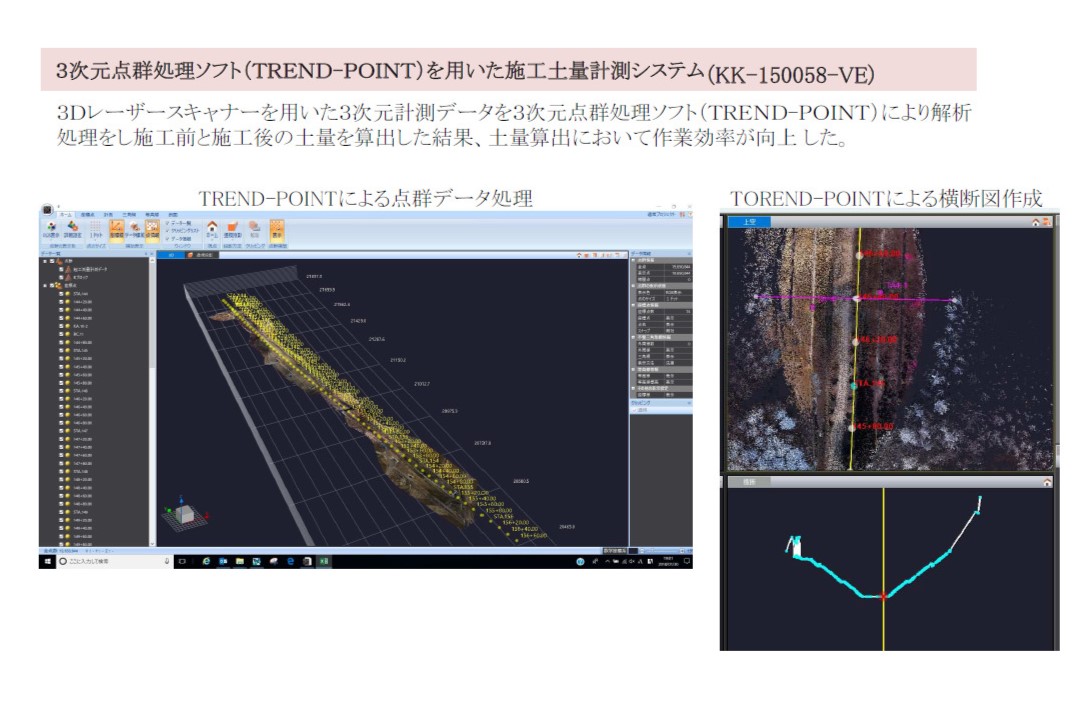
Task: Toggle the データ情報 window checkbox
Action: [x=167, y=239]
